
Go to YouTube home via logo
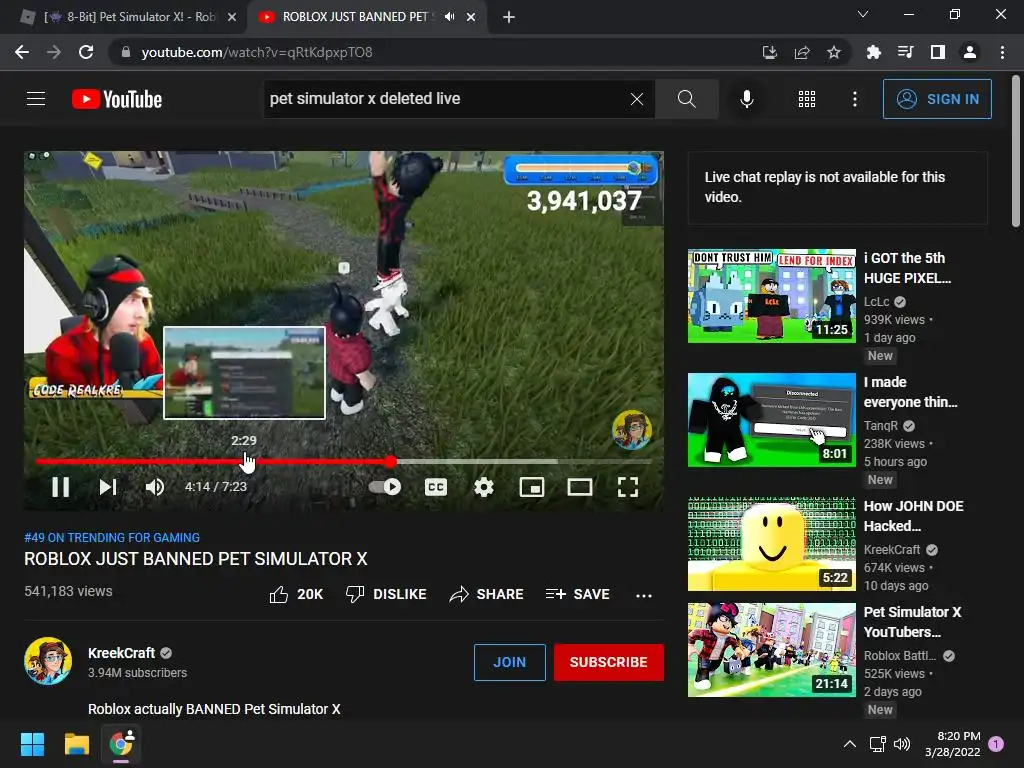tap(117, 99)
